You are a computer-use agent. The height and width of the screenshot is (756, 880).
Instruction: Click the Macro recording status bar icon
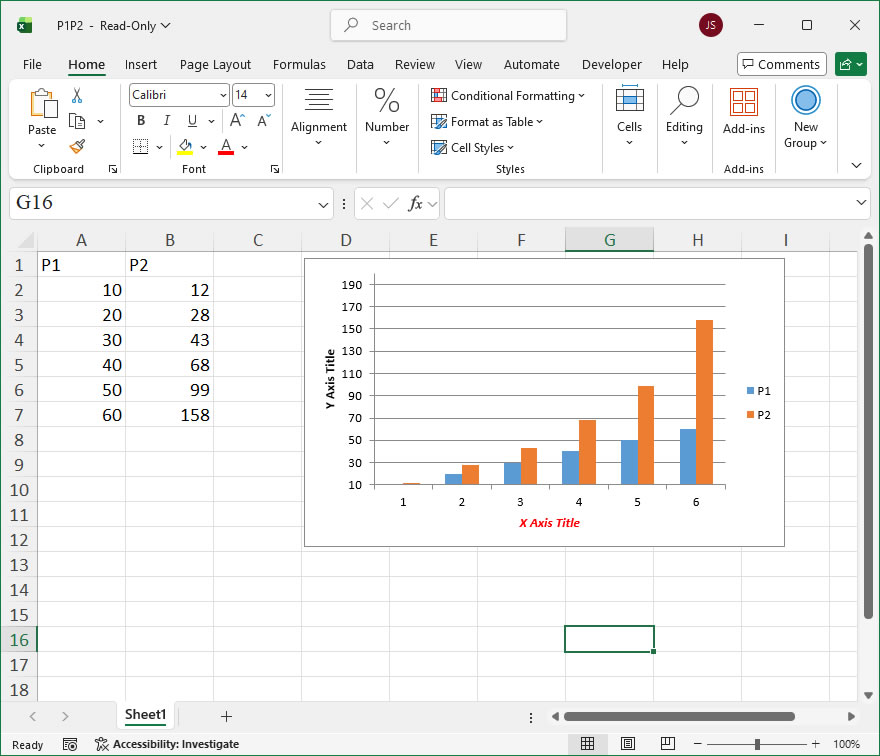tap(70, 744)
